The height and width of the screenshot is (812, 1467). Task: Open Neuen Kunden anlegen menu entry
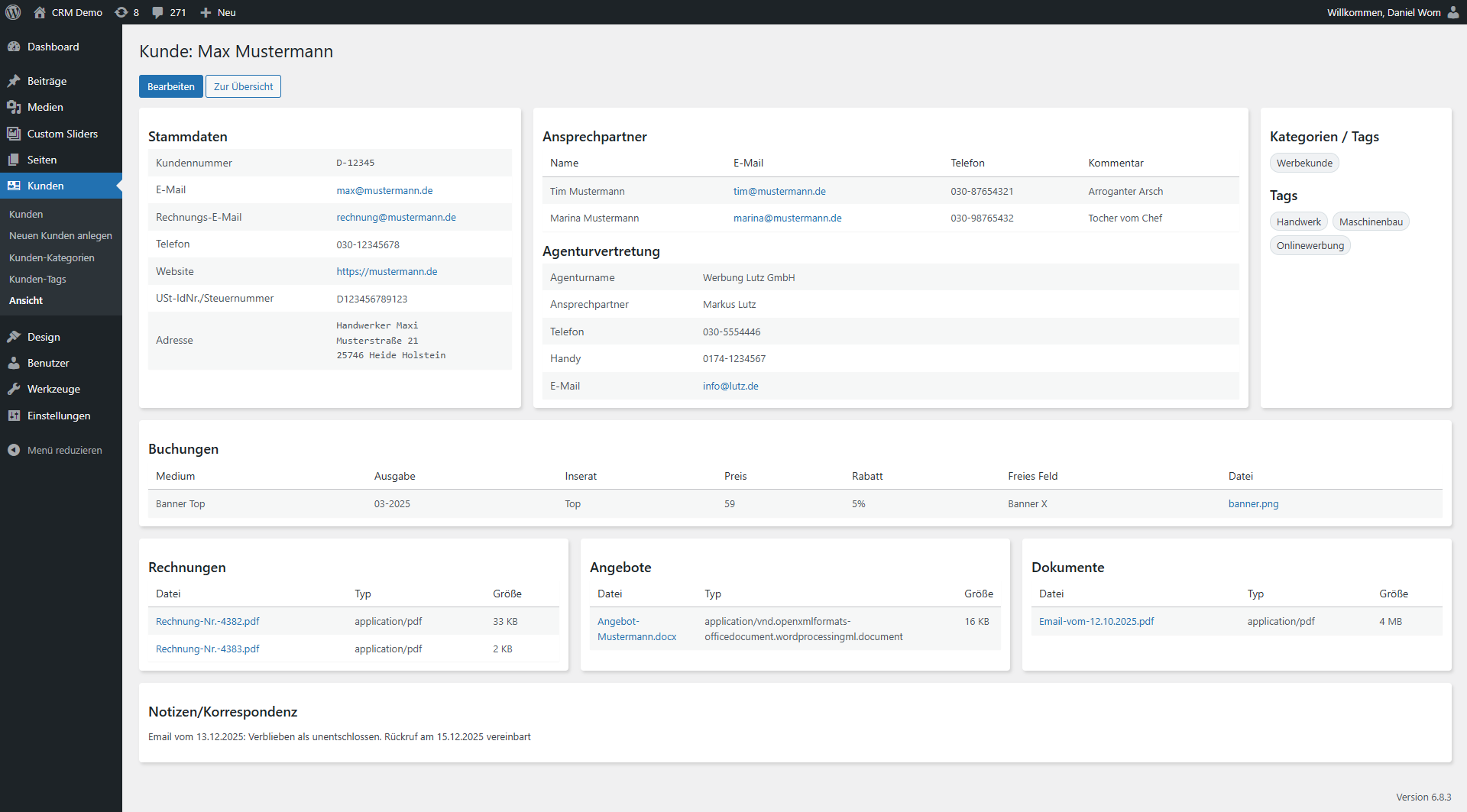click(x=60, y=235)
